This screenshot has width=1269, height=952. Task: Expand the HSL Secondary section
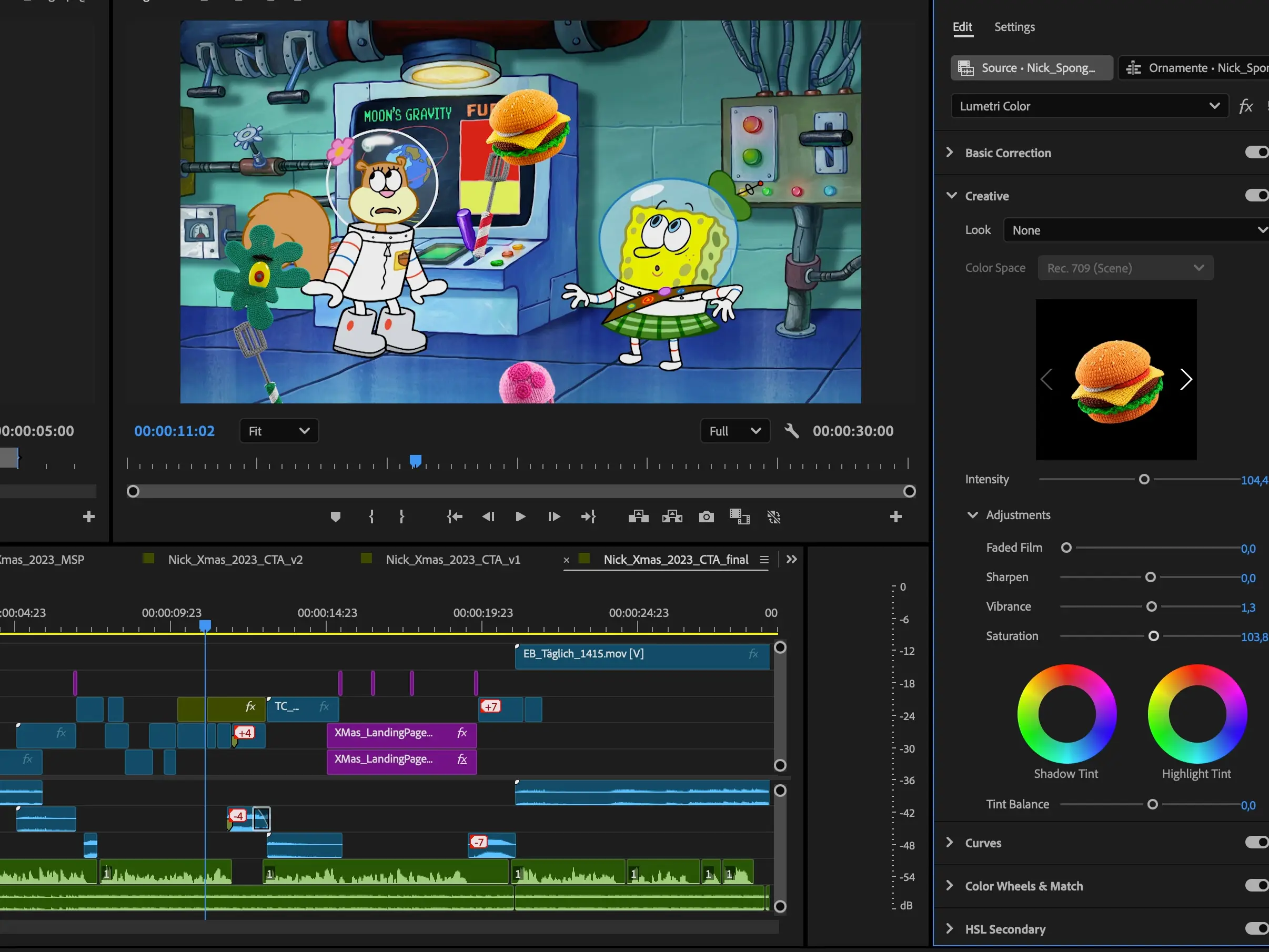pyautogui.click(x=950, y=928)
